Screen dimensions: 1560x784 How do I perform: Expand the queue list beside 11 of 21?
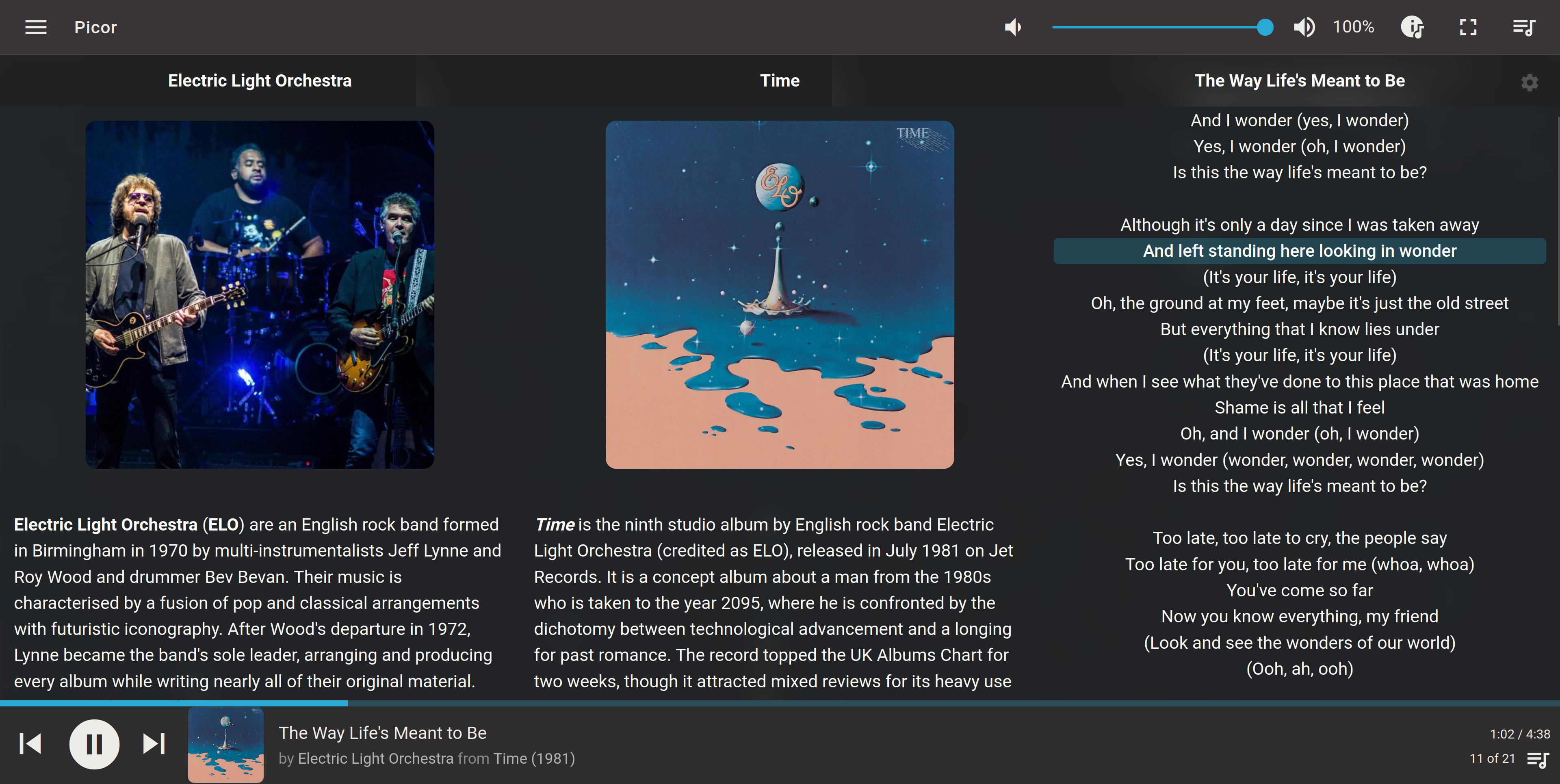coord(1538,759)
